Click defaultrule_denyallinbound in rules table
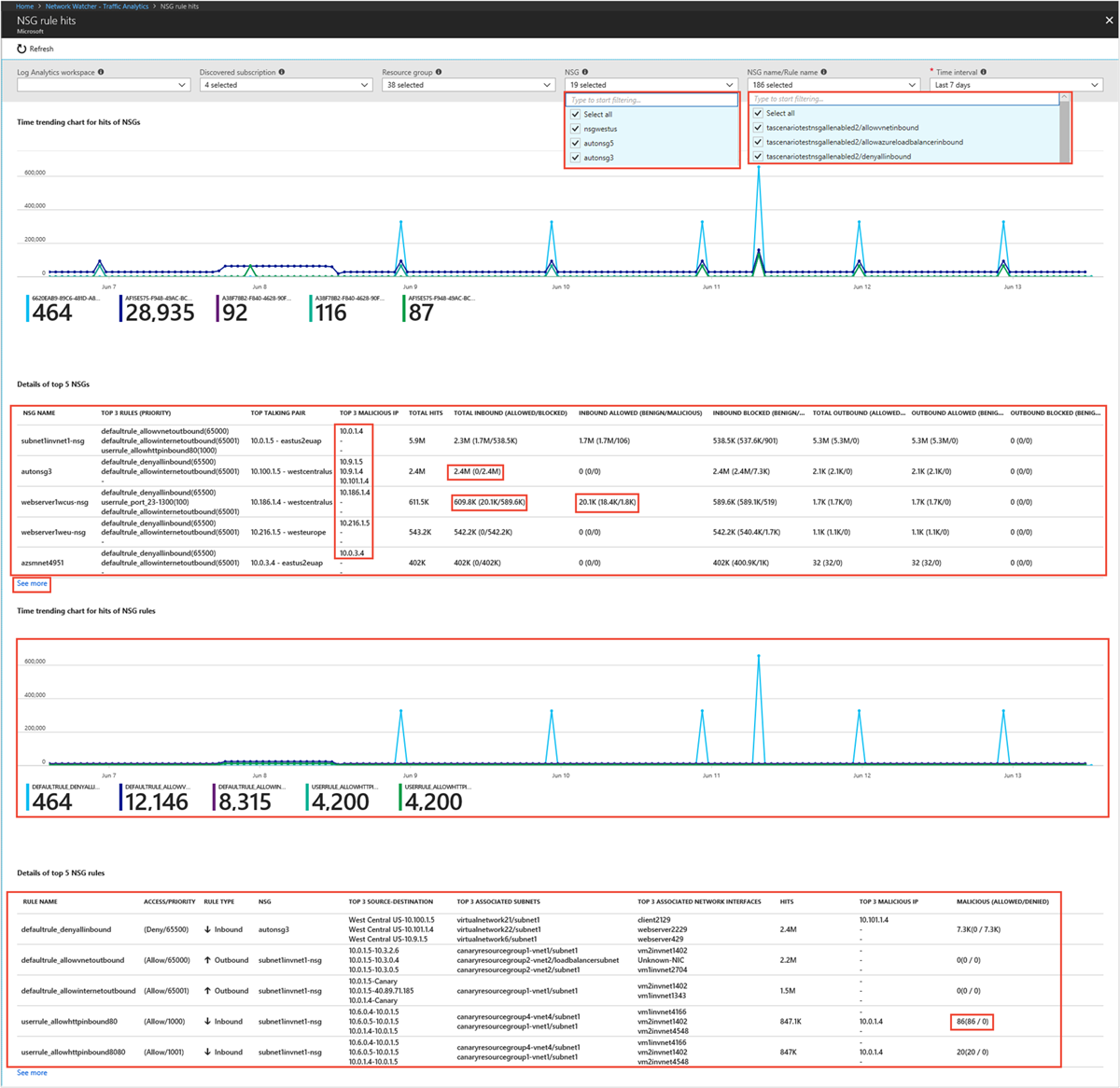1120x1088 pixels. [66, 929]
